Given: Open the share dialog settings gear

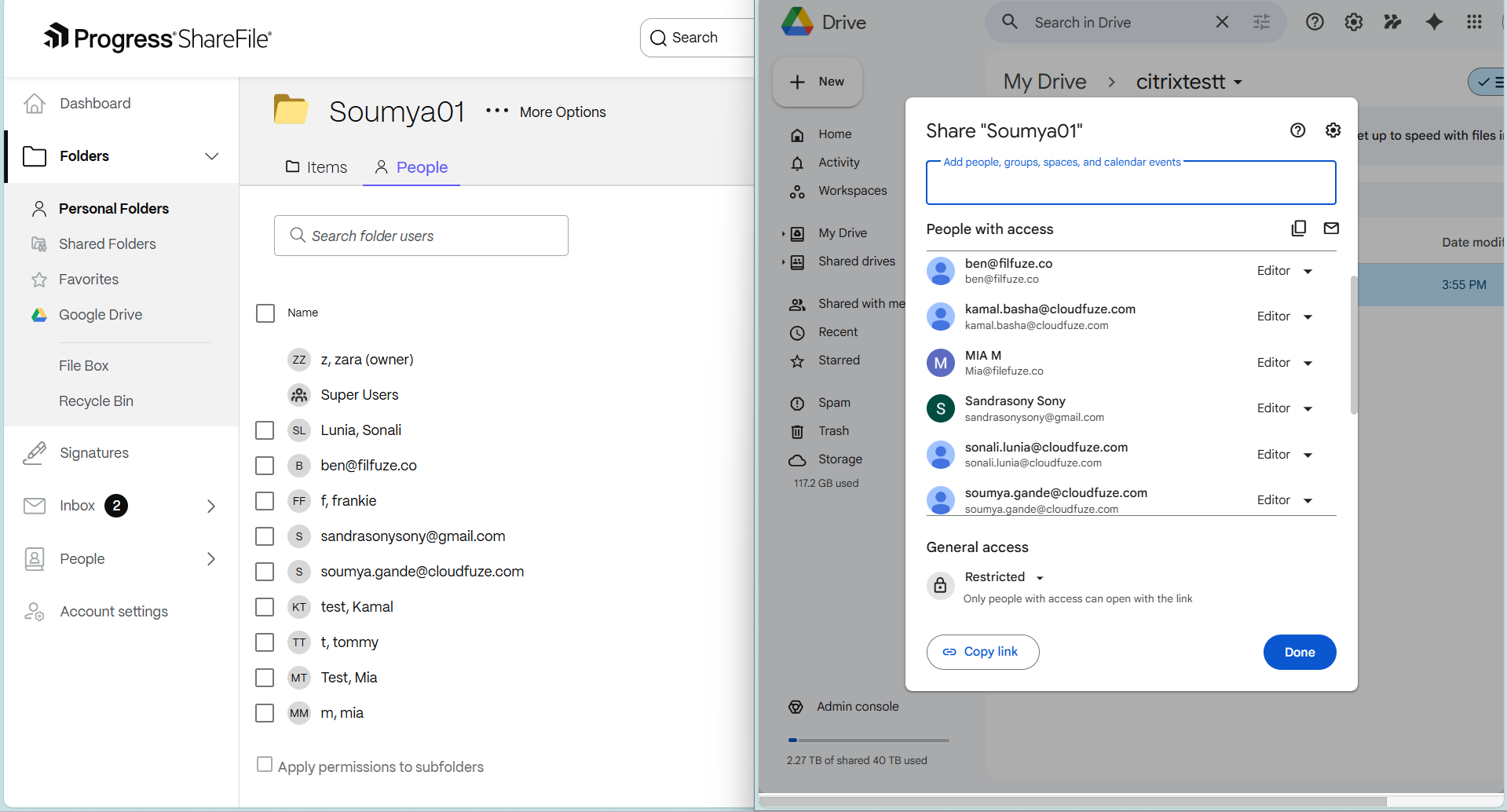Looking at the screenshot, I should [1333, 130].
